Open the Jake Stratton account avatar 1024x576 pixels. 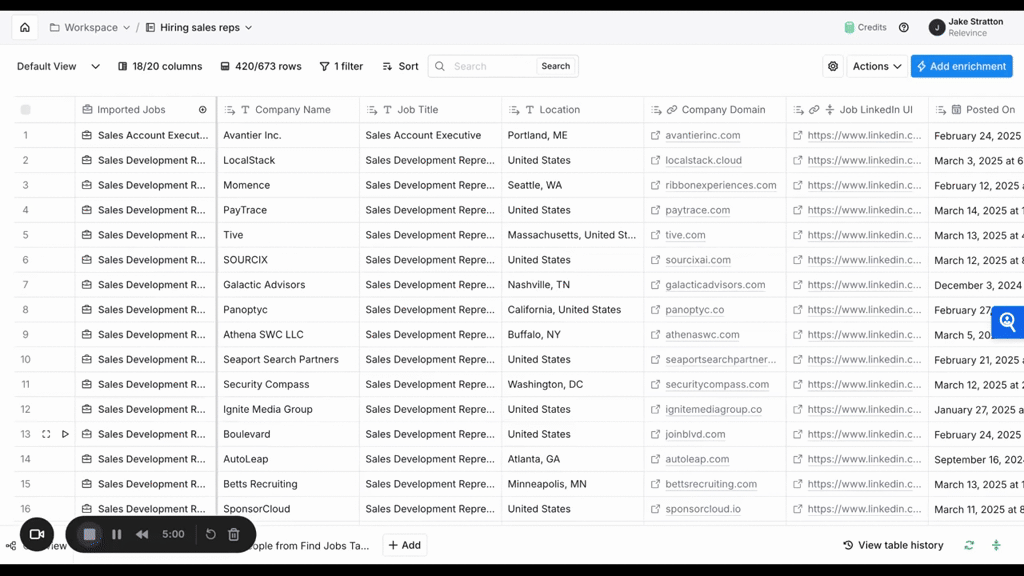pyautogui.click(x=936, y=27)
